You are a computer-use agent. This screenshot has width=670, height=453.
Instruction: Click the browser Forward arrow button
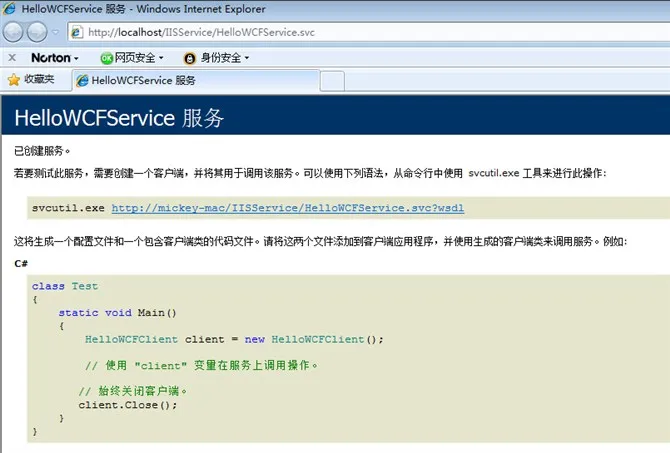tap(37, 32)
